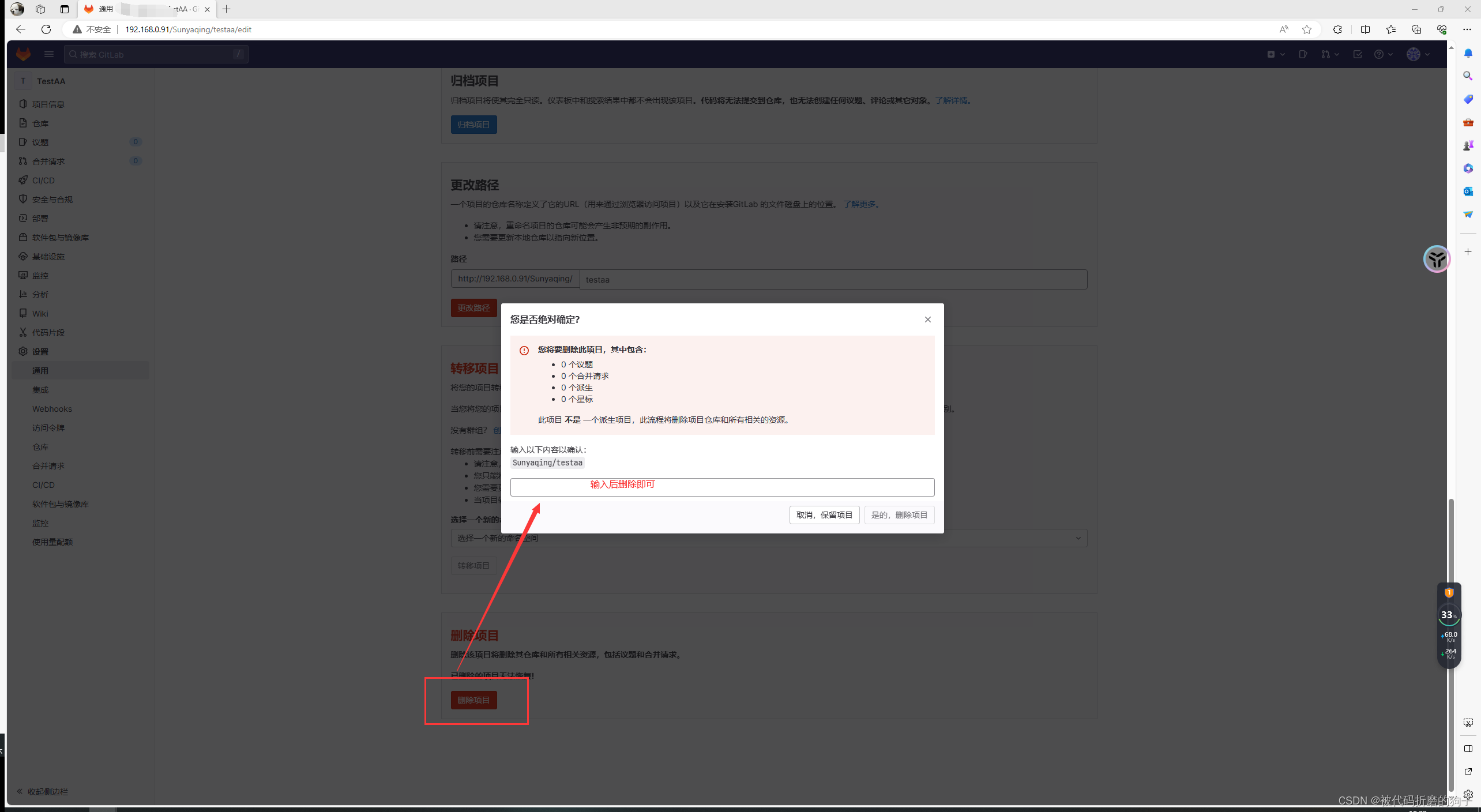Viewport: 1481px width, 812px height.
Task: Click the Edge sidebar add plus icon
Action: pos(1468,251)
